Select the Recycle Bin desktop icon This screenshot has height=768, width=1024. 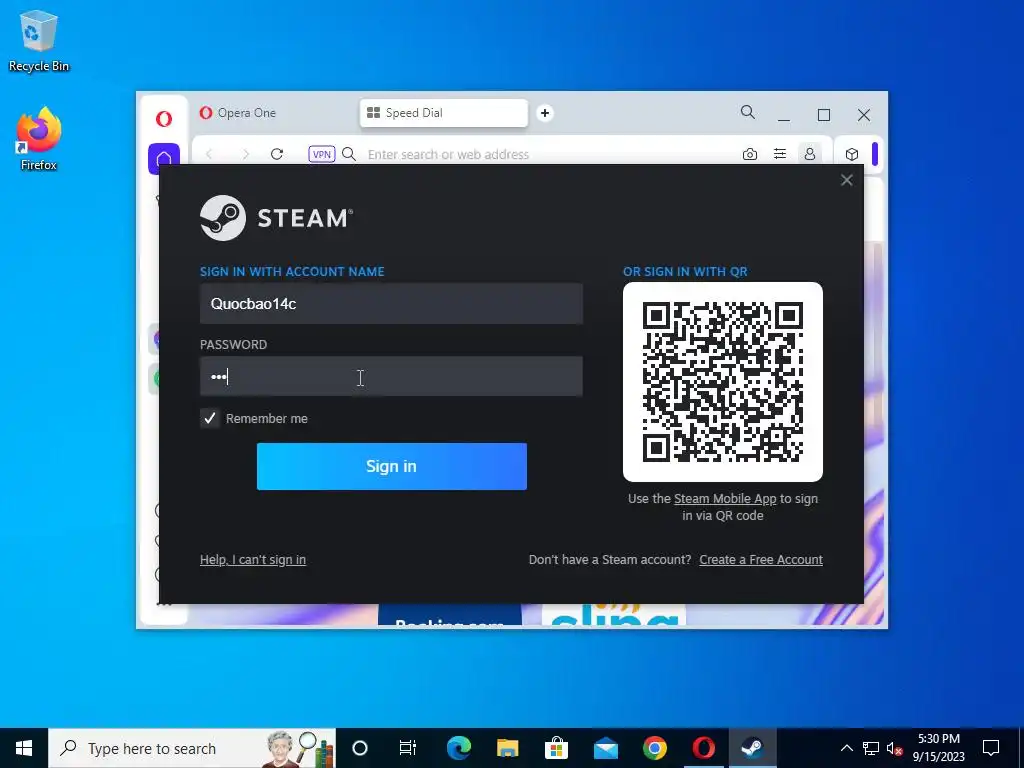[39, 40]
